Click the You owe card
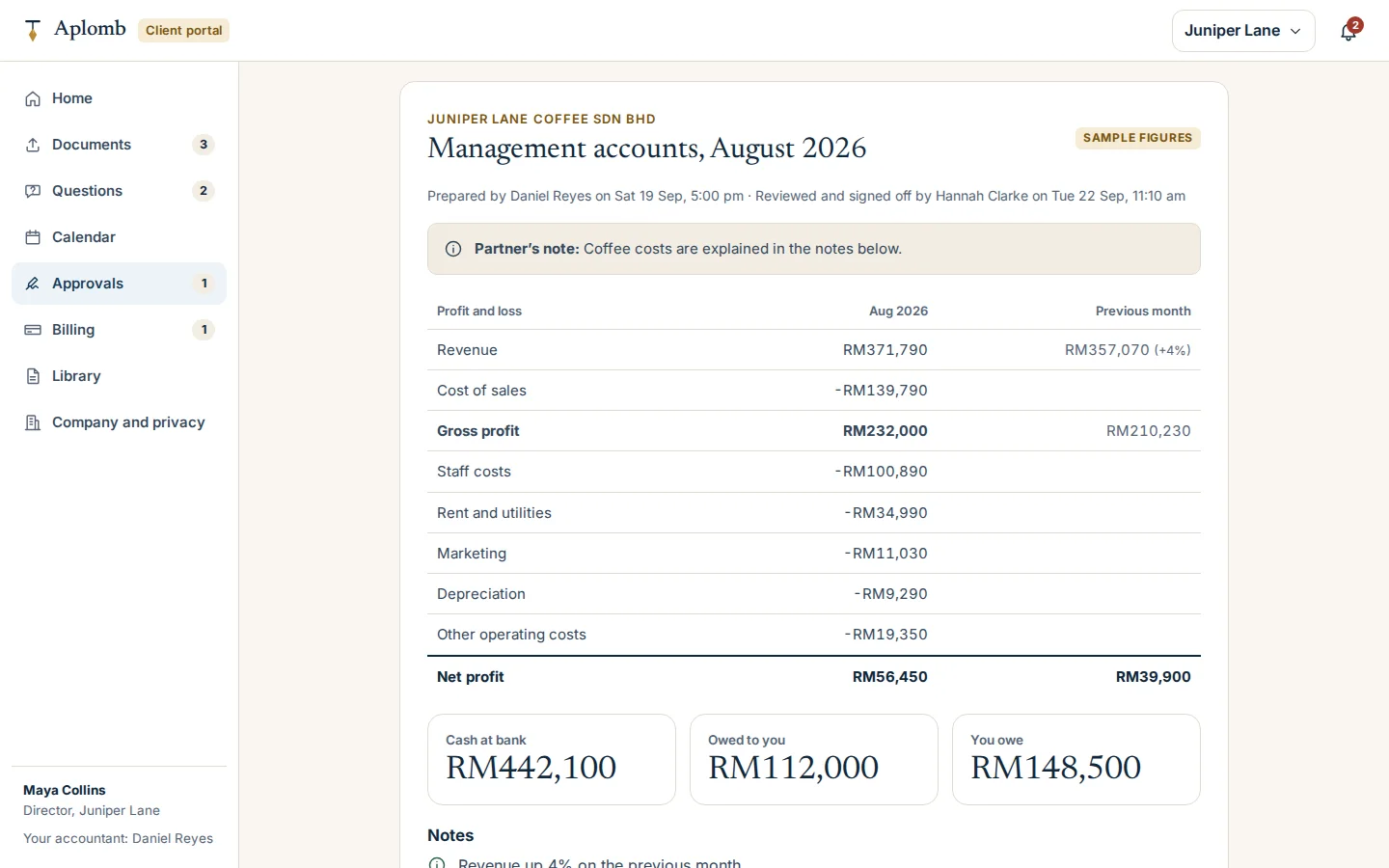Screen dimensions: 1389x868 1076,759
